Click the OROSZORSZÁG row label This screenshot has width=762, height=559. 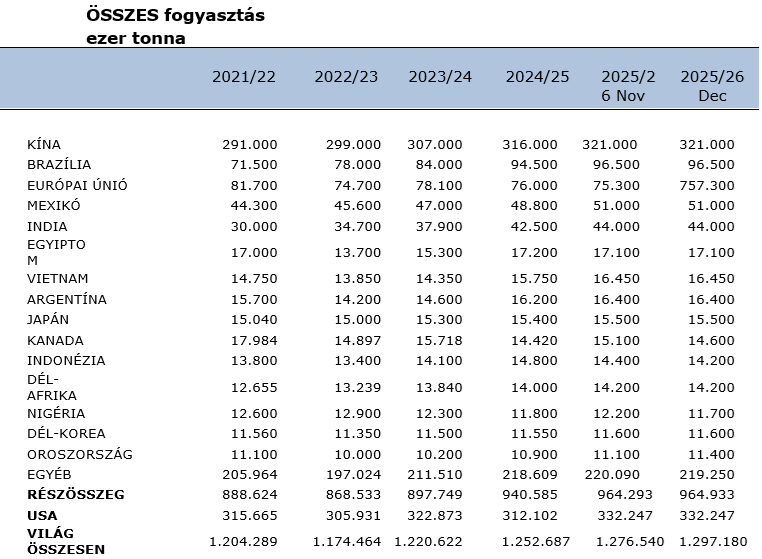[x=79, y=454]
